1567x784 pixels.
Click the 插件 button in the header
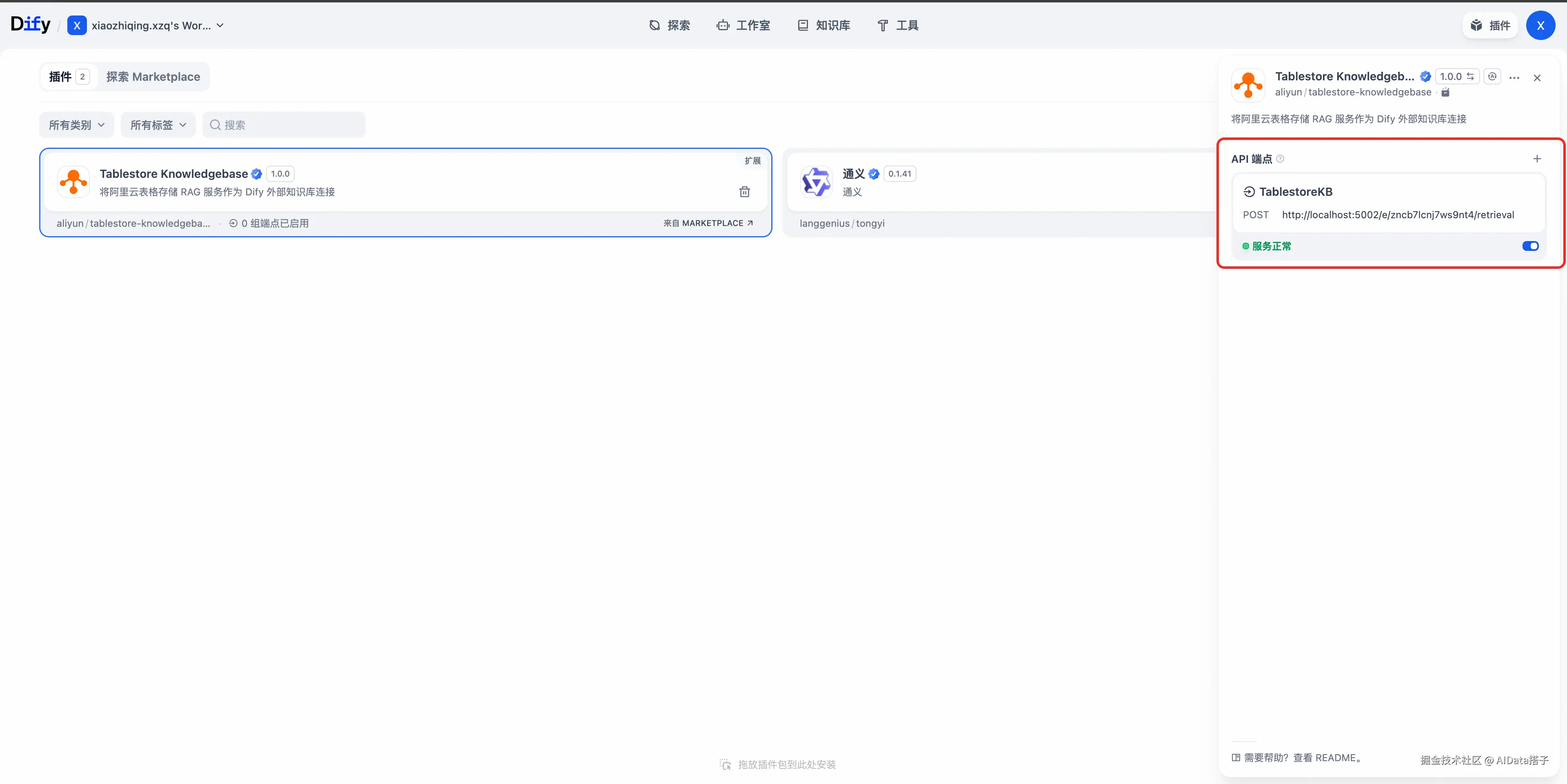tap(1490, 26)
